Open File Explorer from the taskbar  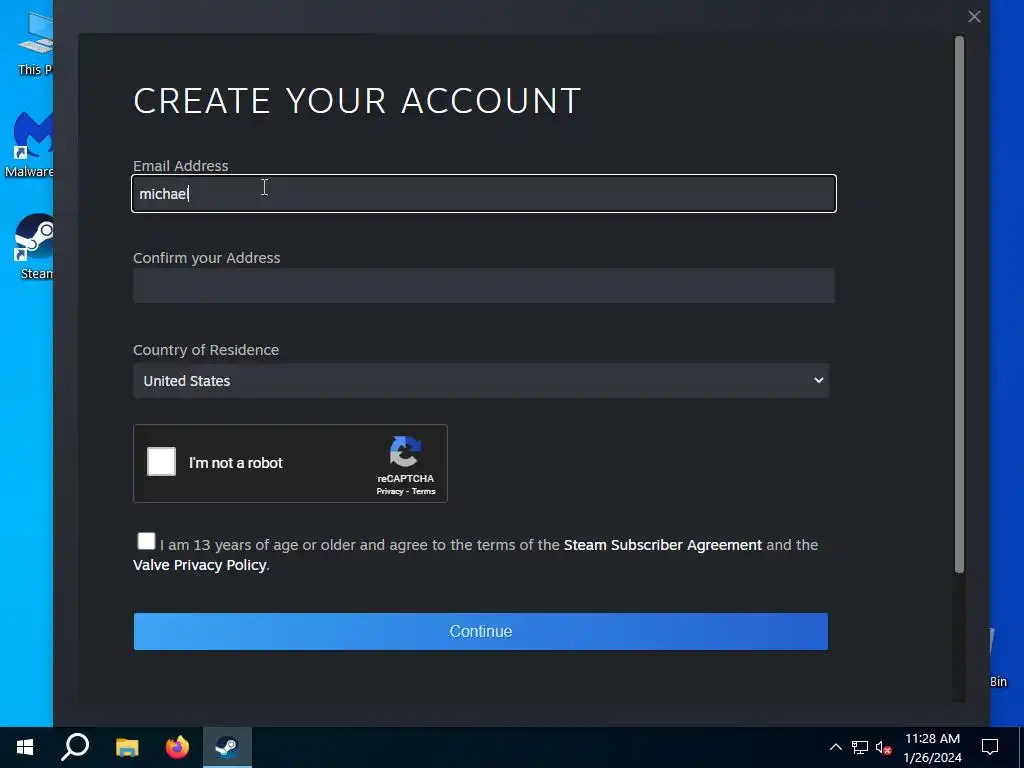point(127,747)
